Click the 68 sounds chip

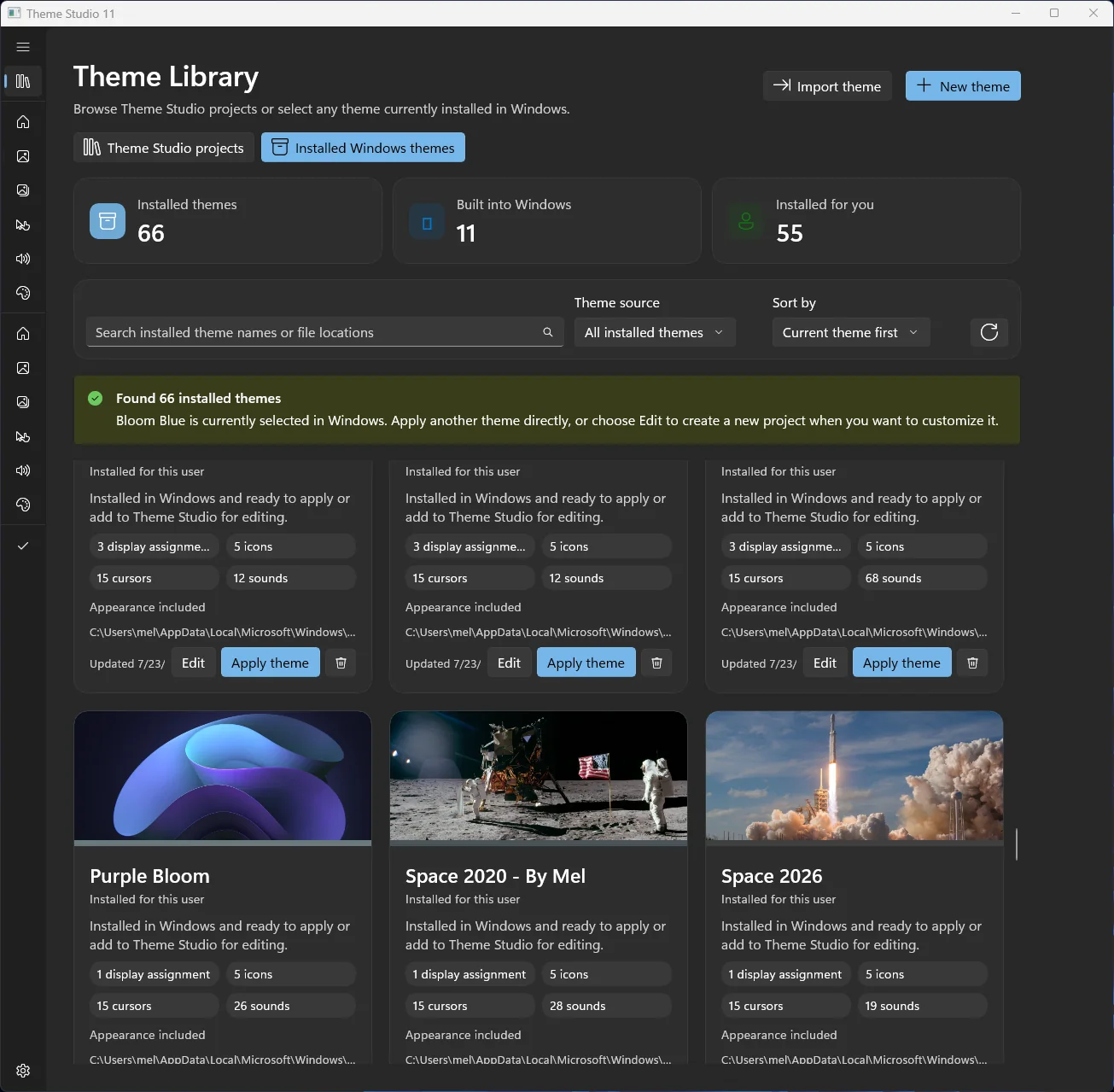point(922,578)
